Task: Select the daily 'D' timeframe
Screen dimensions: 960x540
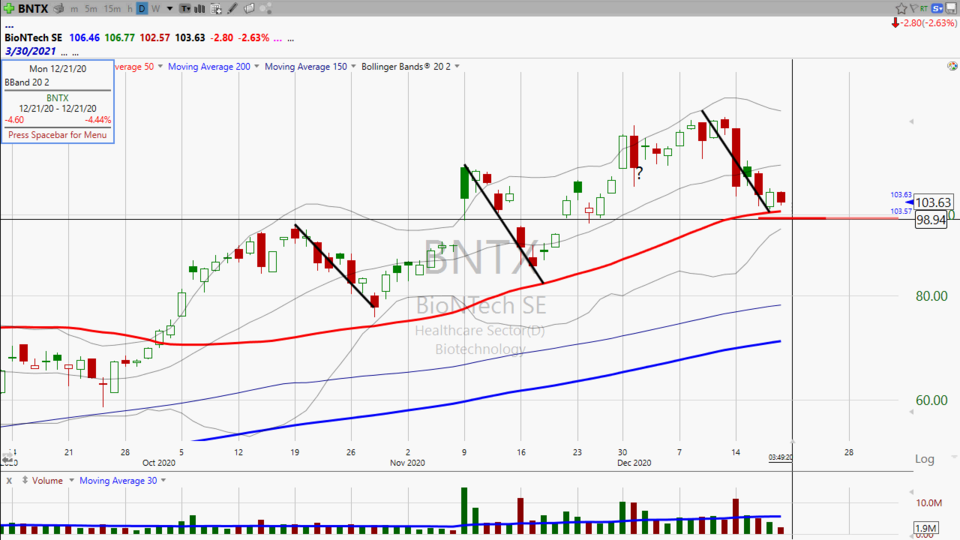Action: tap(142, 9)
